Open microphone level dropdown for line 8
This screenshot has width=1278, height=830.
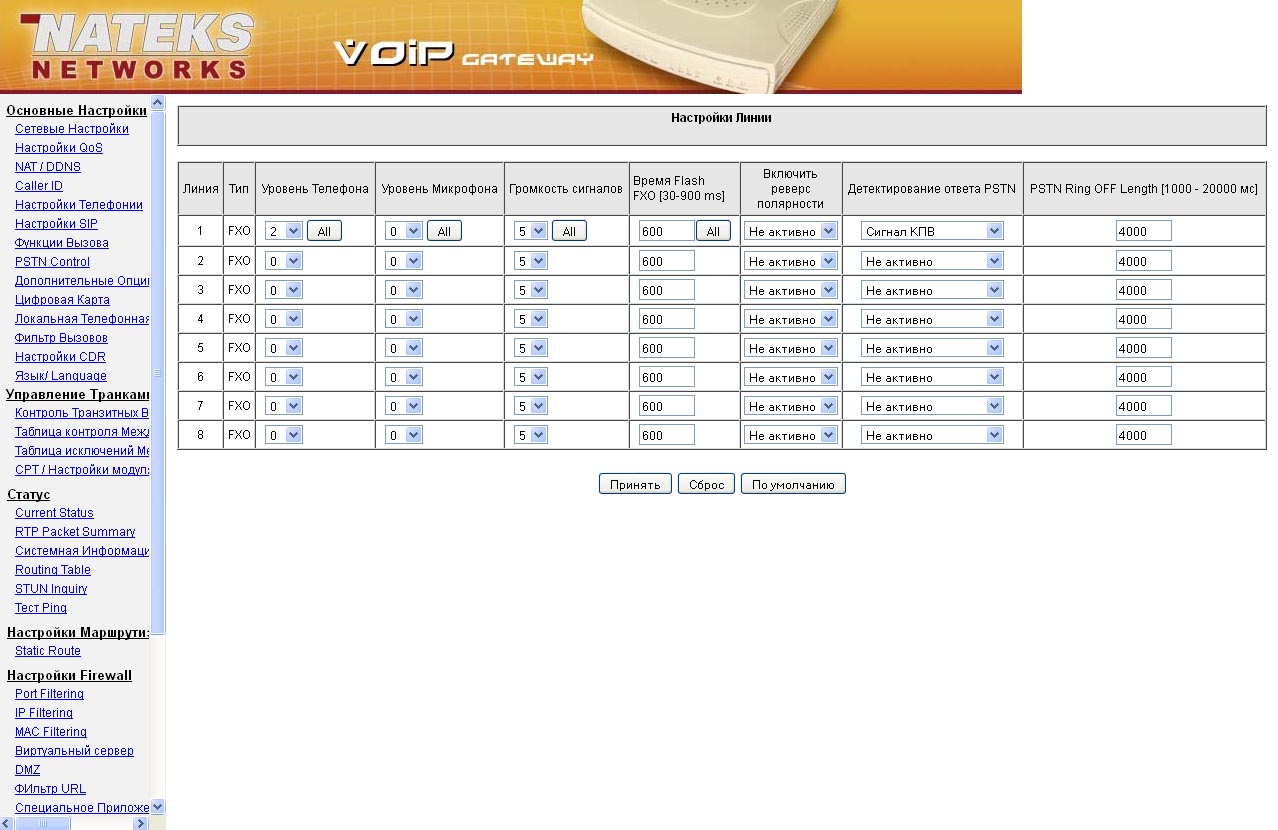tap(404, 435)
